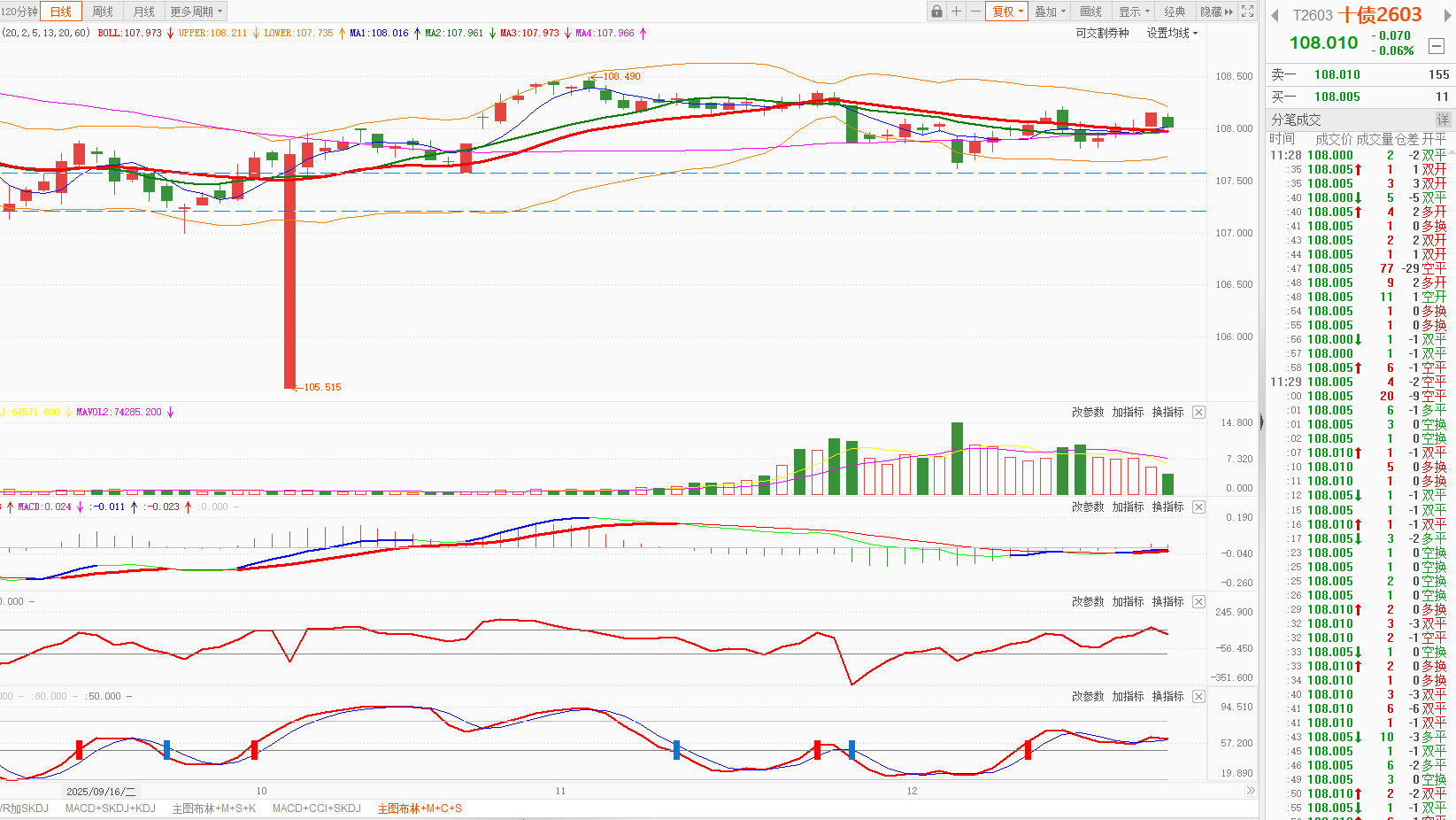Click the blue KDJ signal marker near date 12
Screen dimensions: 1456x820
851,750
